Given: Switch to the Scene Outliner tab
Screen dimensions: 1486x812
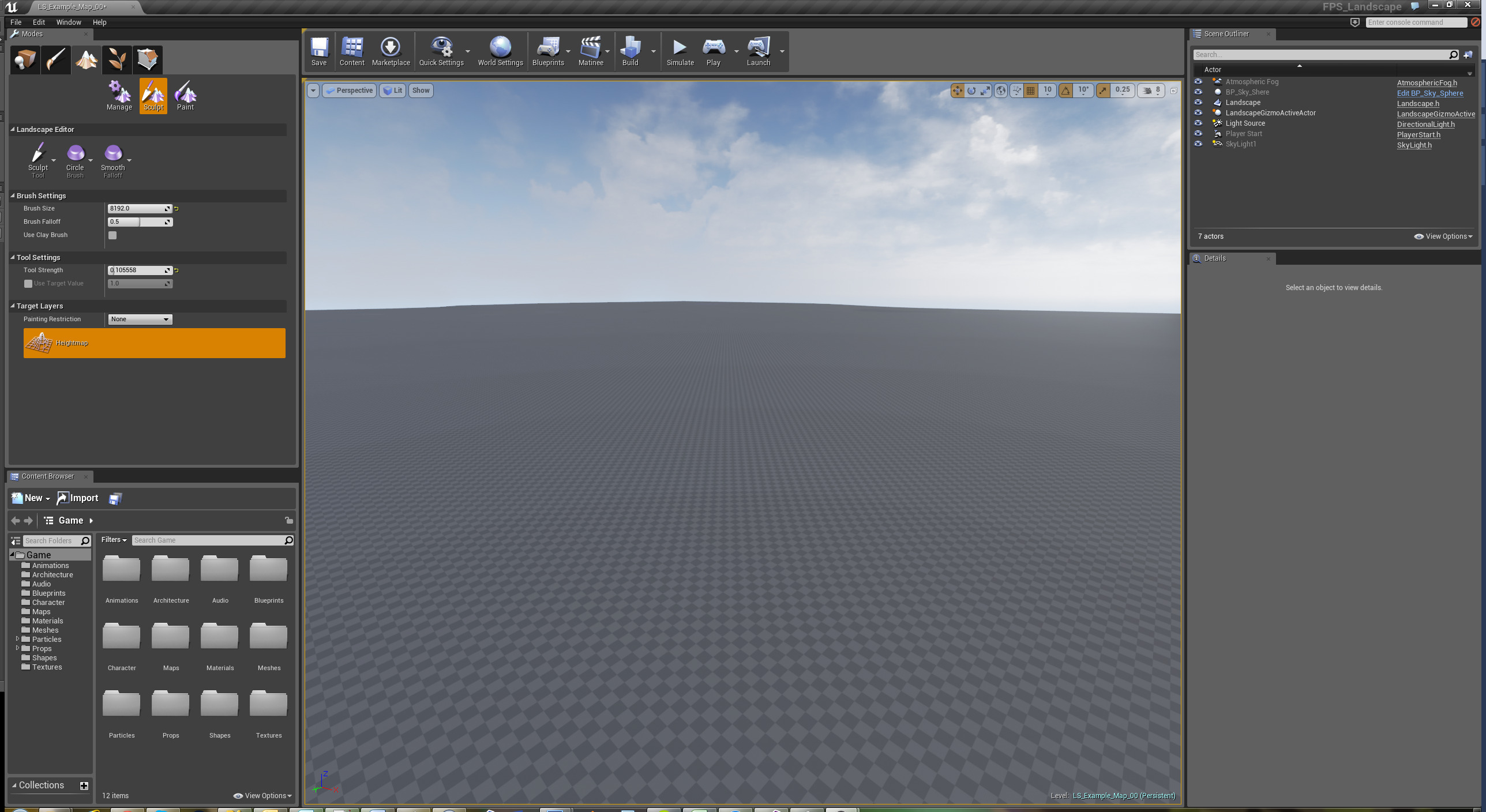Looking at the screenshot, I should pyautogui.click(x=1226, y=33).
